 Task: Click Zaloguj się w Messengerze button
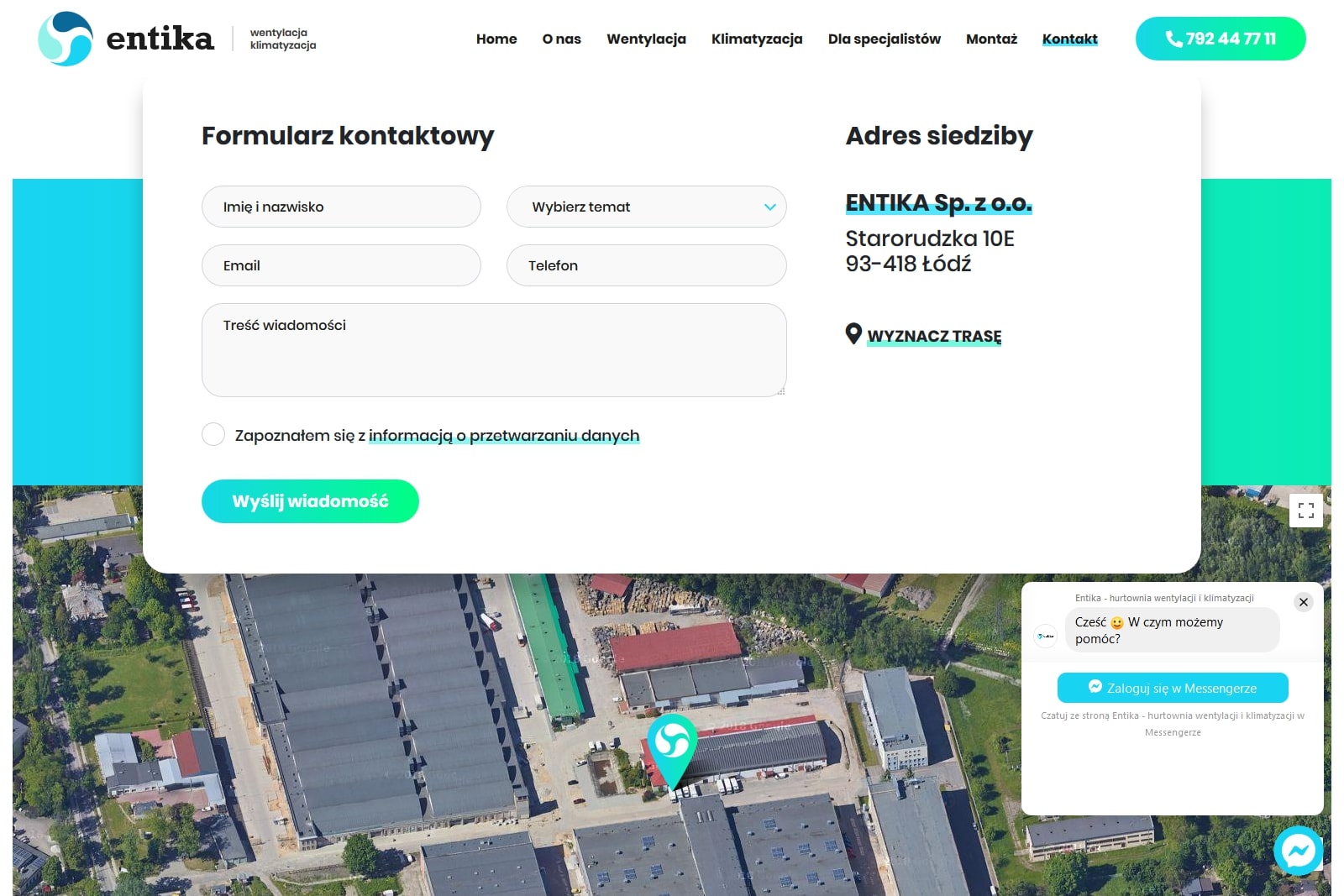click(1172, 688)
